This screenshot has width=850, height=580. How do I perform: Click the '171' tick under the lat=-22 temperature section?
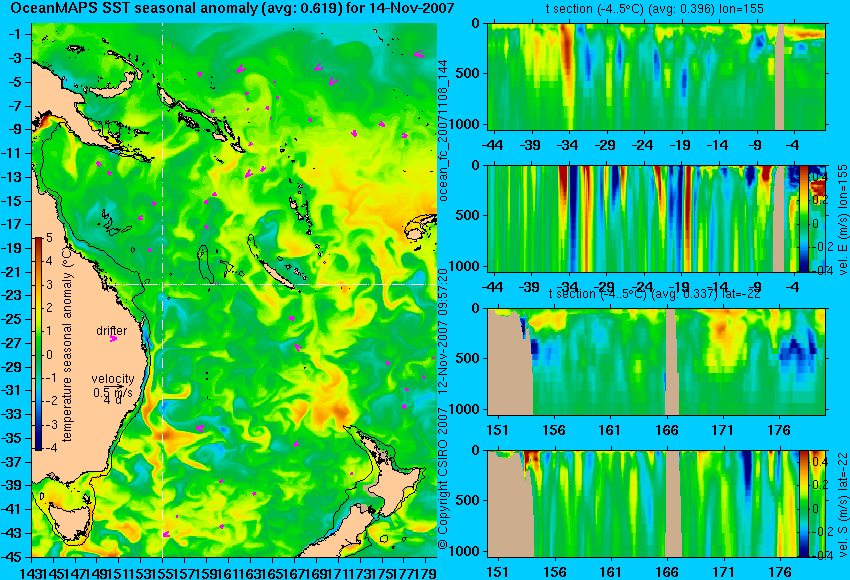click(723, 430)
